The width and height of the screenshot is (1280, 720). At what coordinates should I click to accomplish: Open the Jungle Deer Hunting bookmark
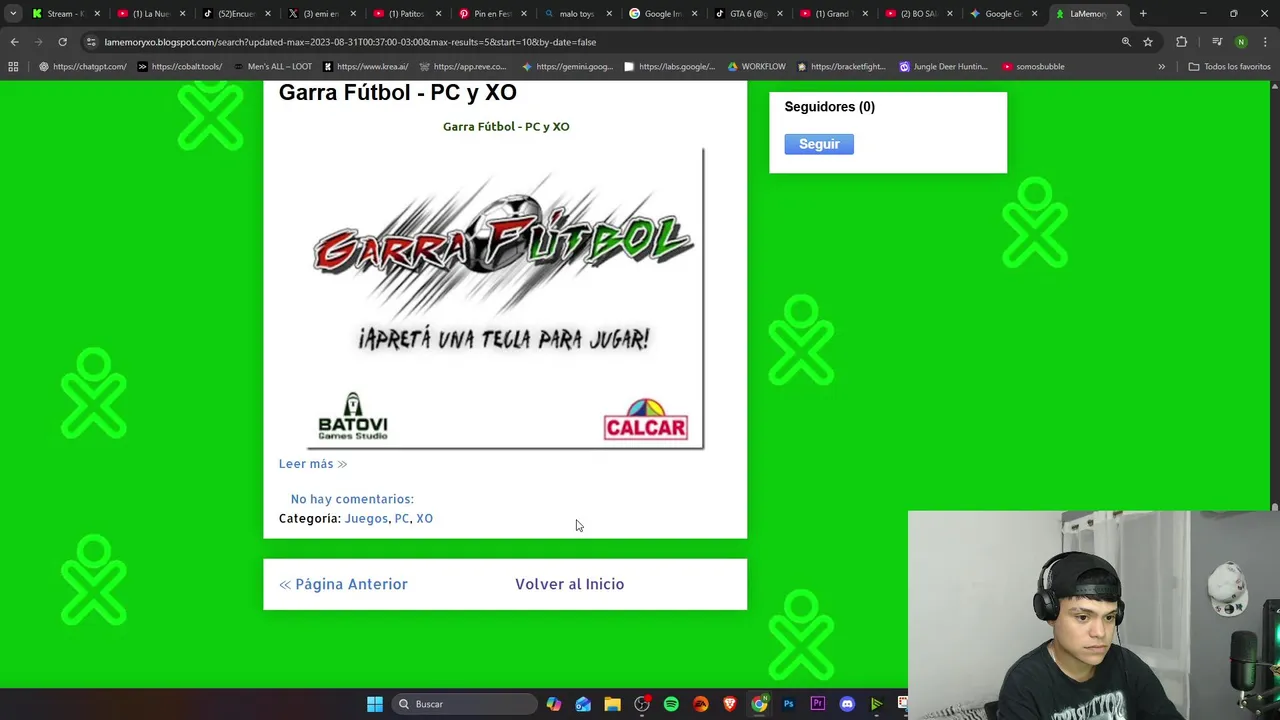[943, 67]
